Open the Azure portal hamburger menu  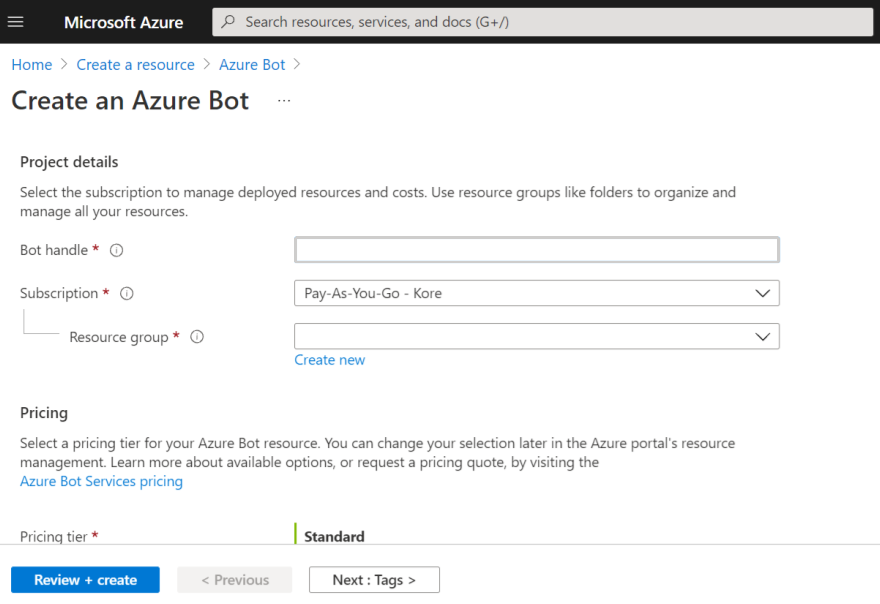(x=16, y=22)
